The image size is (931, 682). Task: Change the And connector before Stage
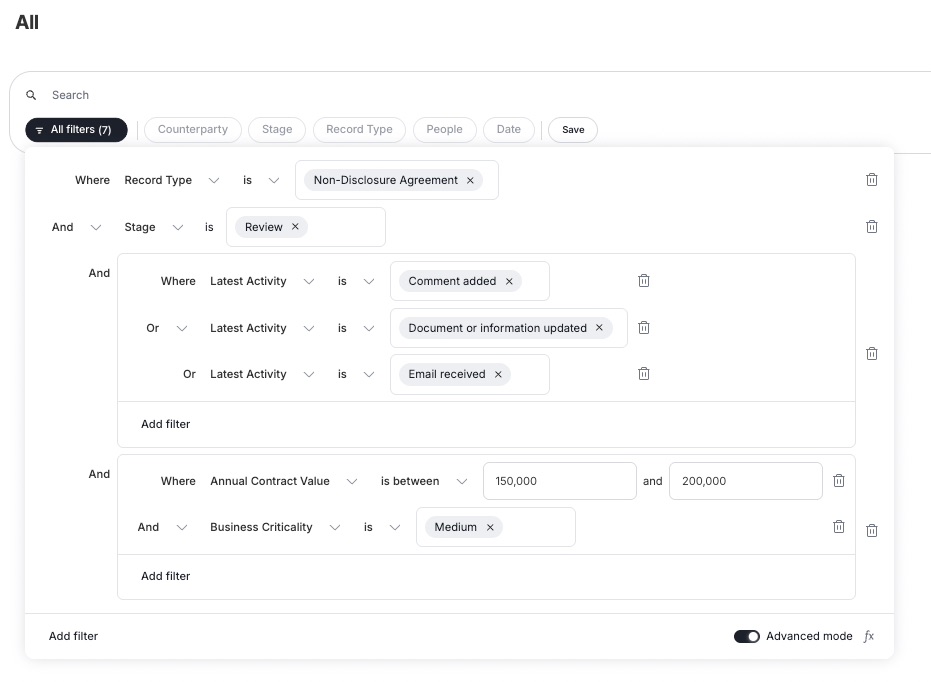pos(76,227)
